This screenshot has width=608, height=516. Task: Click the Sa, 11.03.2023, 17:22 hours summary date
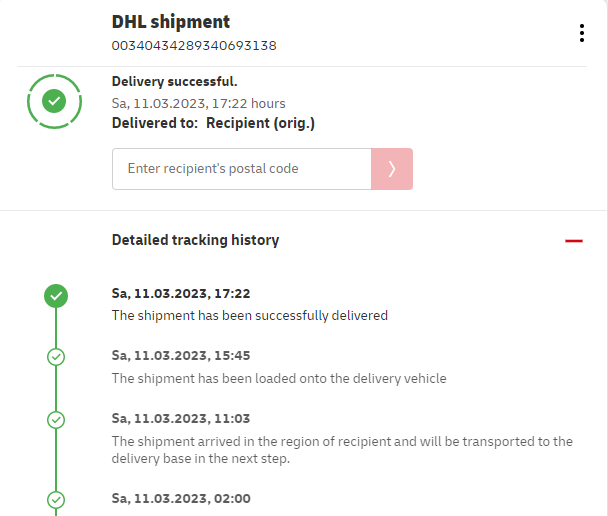199,103
